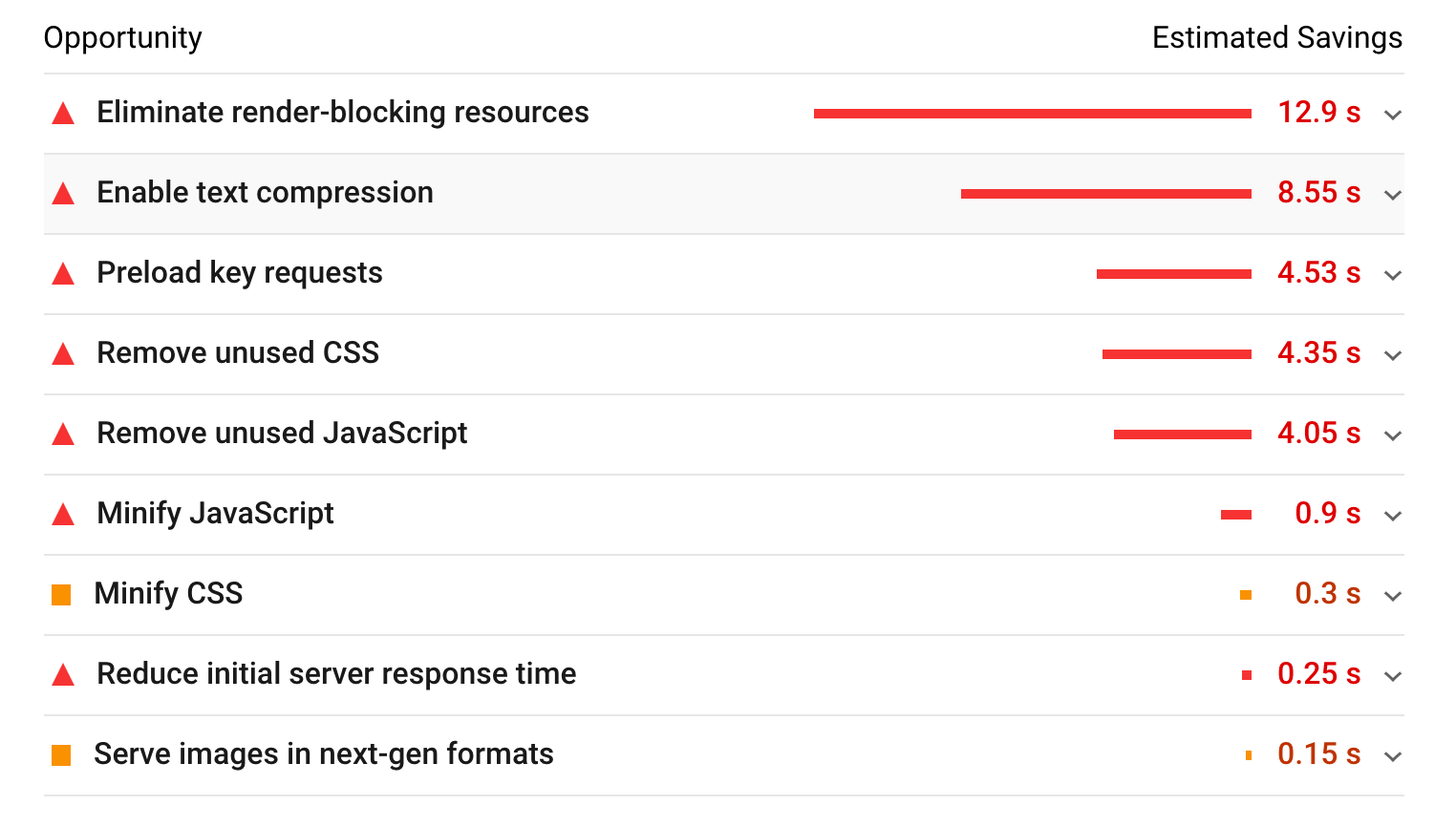The width and height of the screenshot is (1456, 827).
Task: Click warning triangle next to Preload key requests
Action: 63,274
